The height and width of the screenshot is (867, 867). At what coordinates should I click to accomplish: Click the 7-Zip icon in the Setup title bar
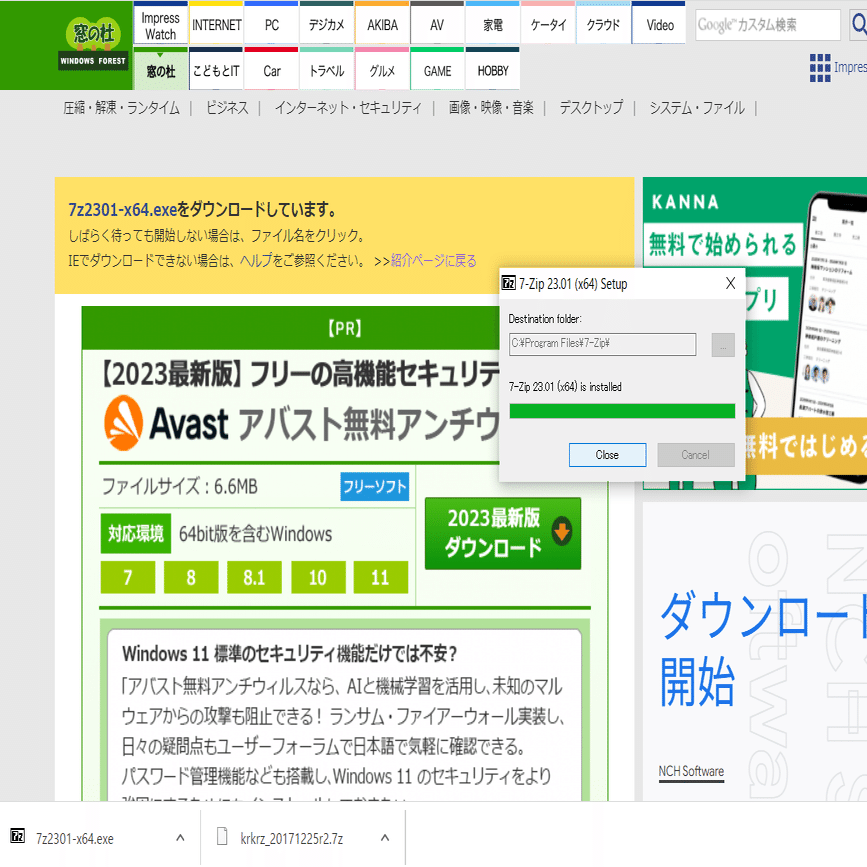pyautogui.click(x=508, y=284)
